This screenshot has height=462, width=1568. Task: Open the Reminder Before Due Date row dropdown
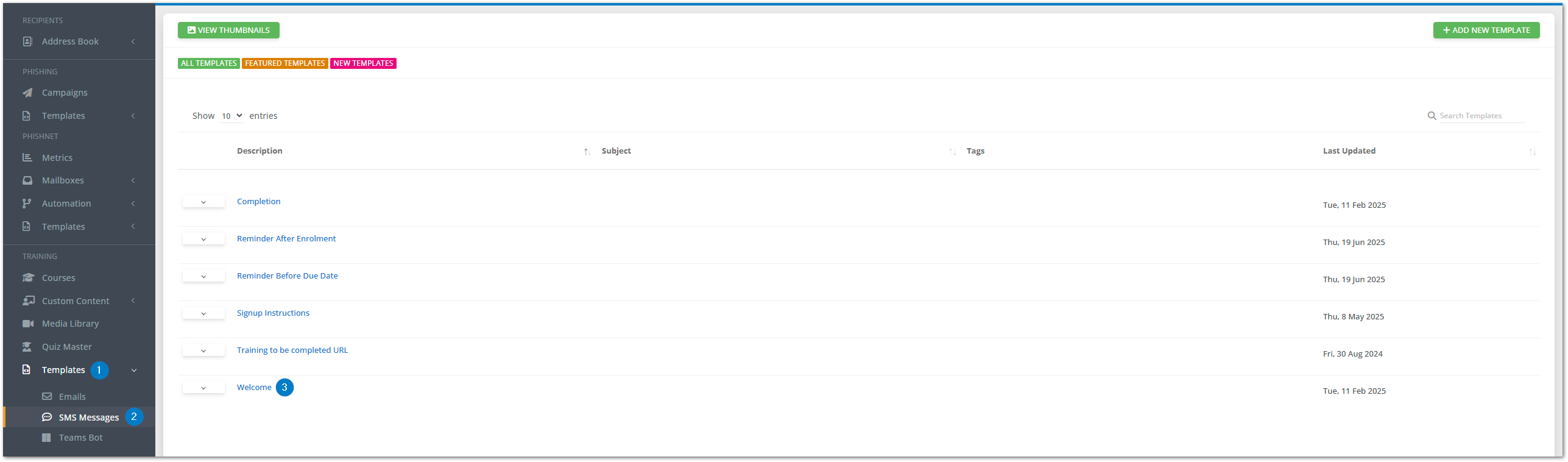pos(203,277)
